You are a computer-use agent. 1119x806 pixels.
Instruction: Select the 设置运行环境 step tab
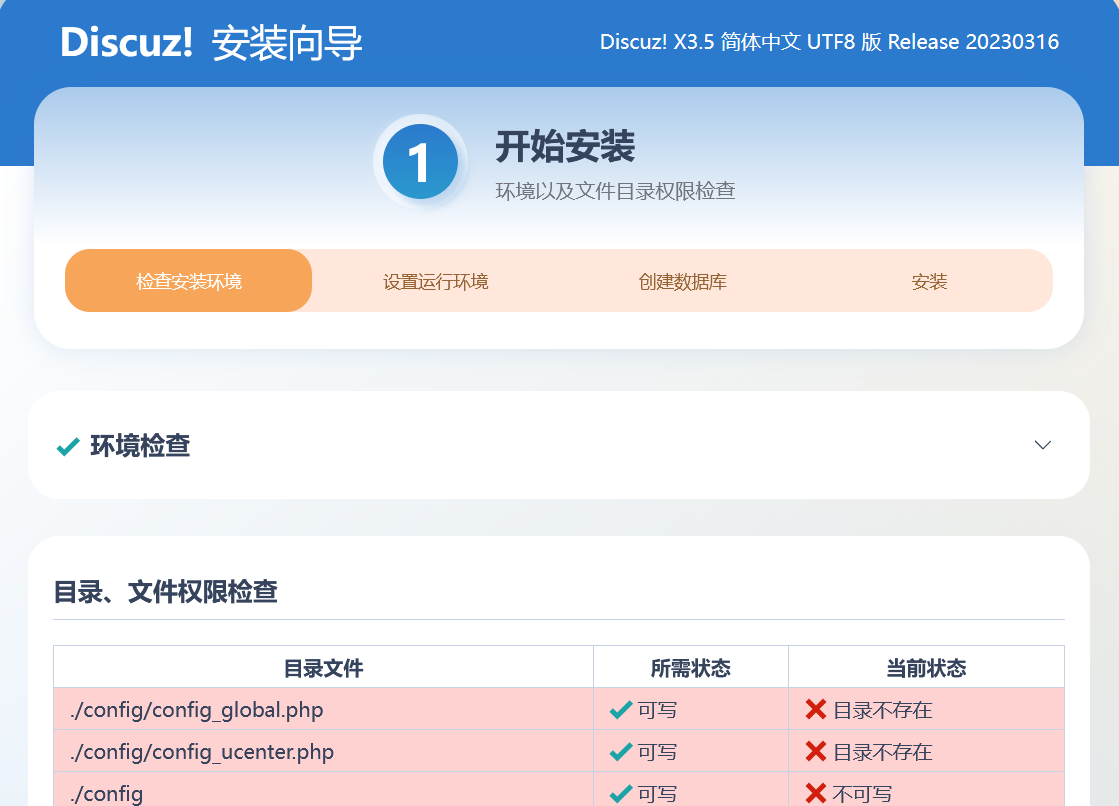(435, 281)
